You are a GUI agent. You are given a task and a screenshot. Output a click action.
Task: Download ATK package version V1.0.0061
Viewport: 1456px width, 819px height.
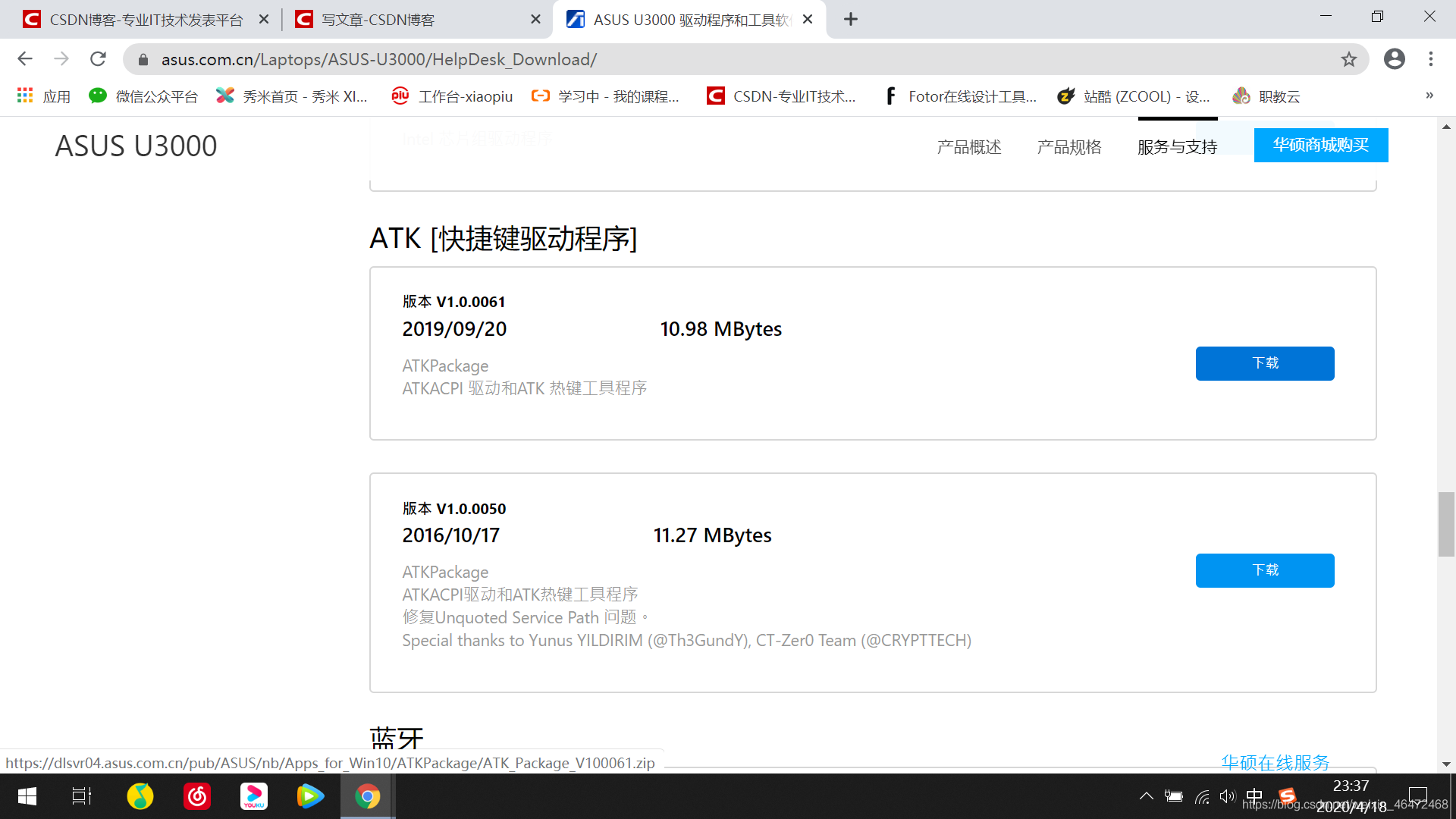[x=1264, y=363]
